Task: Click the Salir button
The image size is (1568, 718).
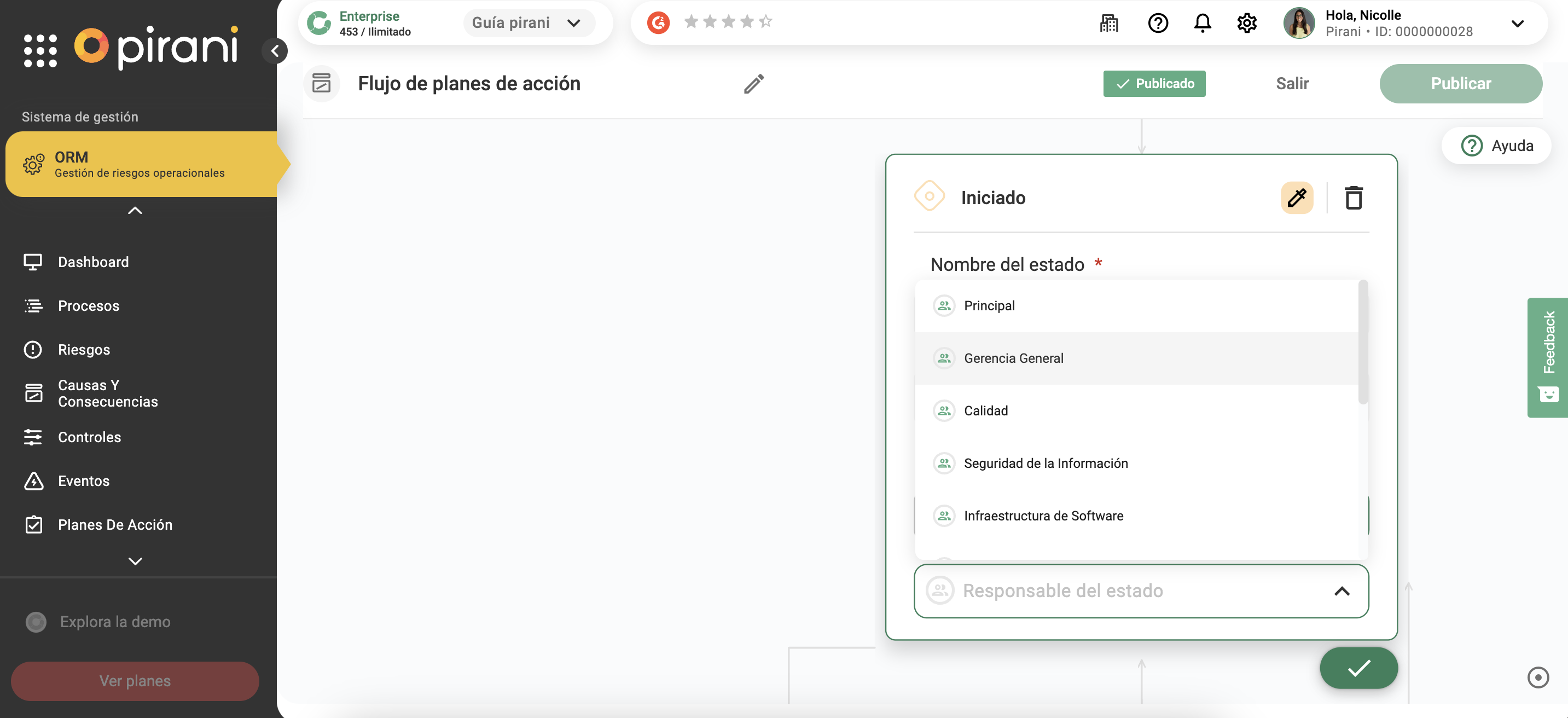Action: point(1292,83)
